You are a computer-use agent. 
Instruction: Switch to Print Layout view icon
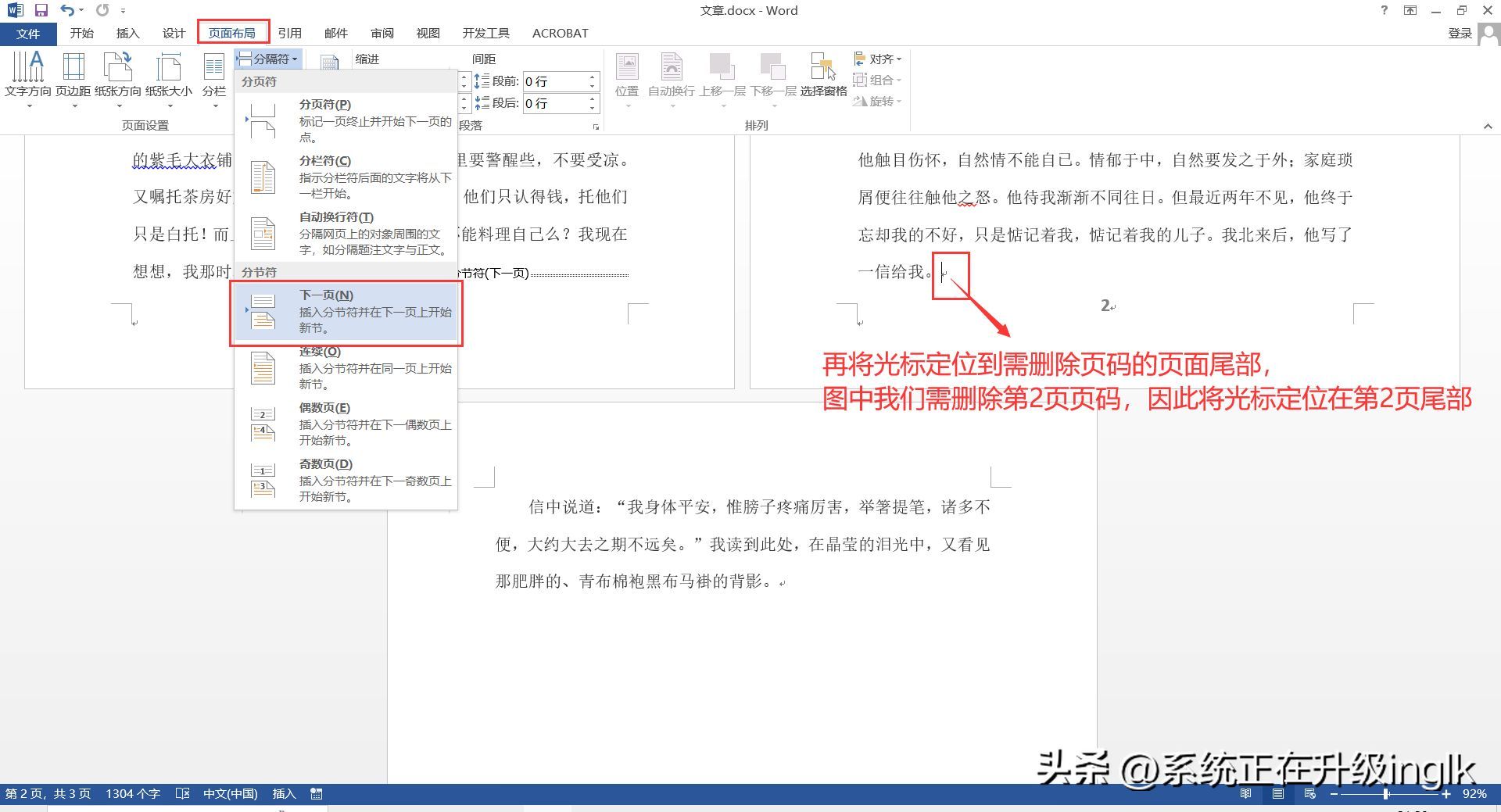pyautogui.click(x=1277, y=793)
